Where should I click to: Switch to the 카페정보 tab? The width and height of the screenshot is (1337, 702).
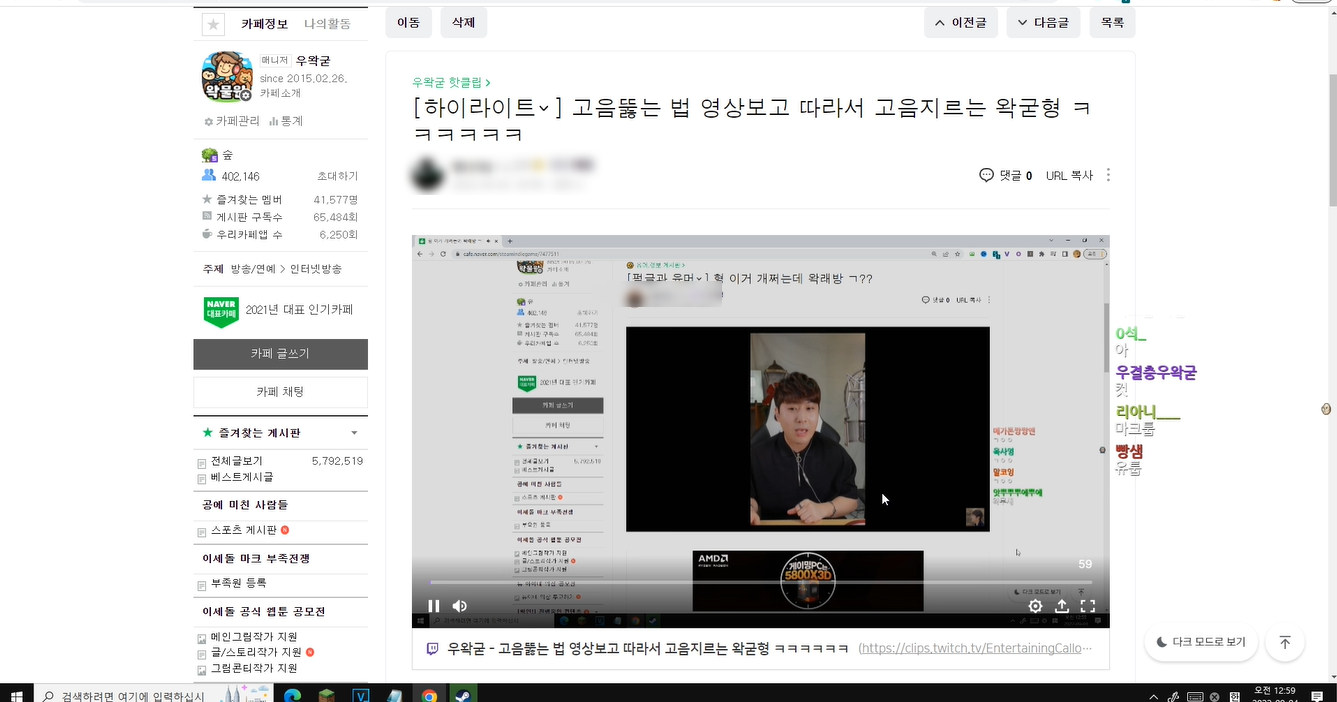264,24
